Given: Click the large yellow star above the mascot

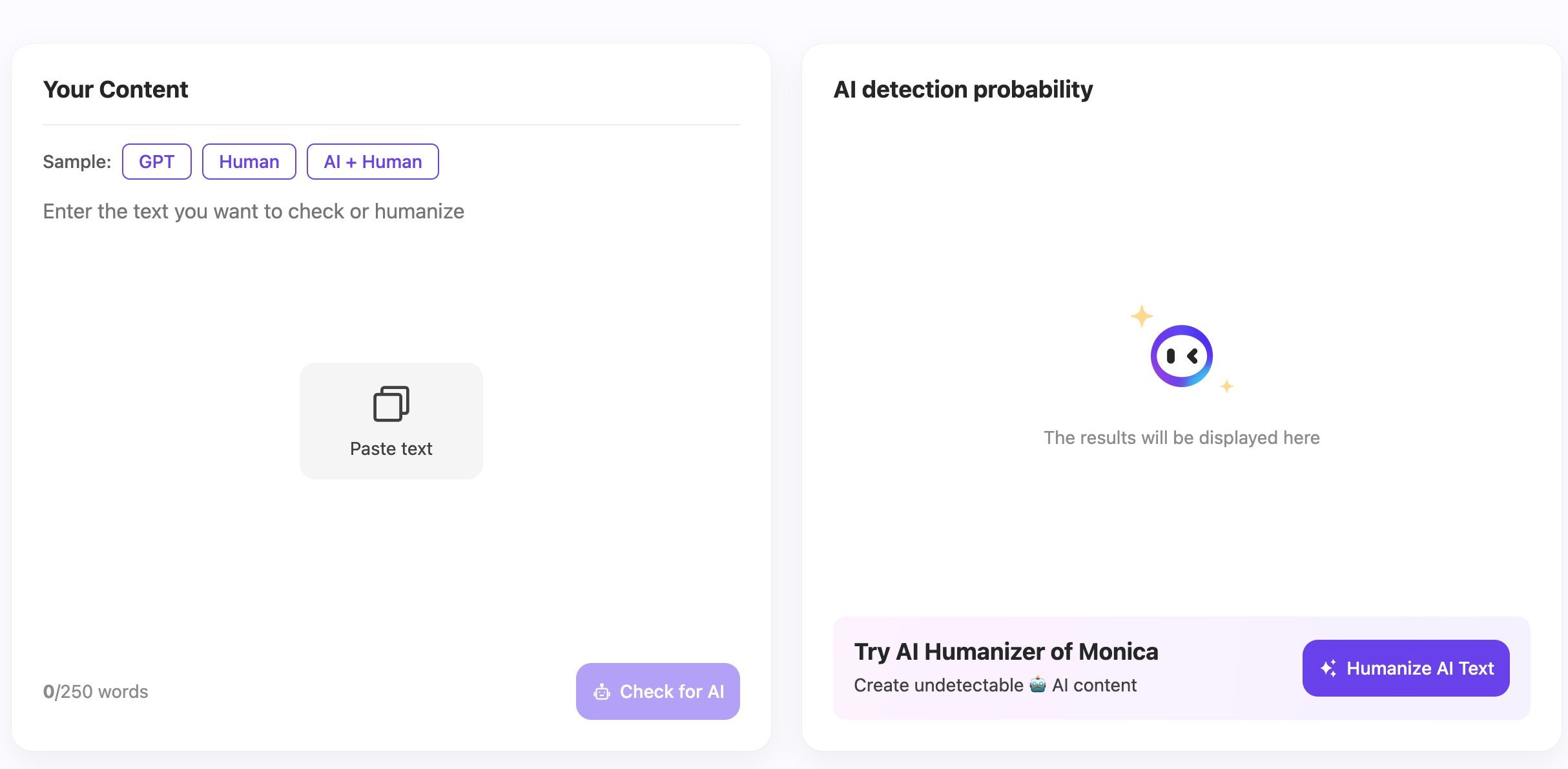Looking at the screenshot, I should coord(1141,316).
